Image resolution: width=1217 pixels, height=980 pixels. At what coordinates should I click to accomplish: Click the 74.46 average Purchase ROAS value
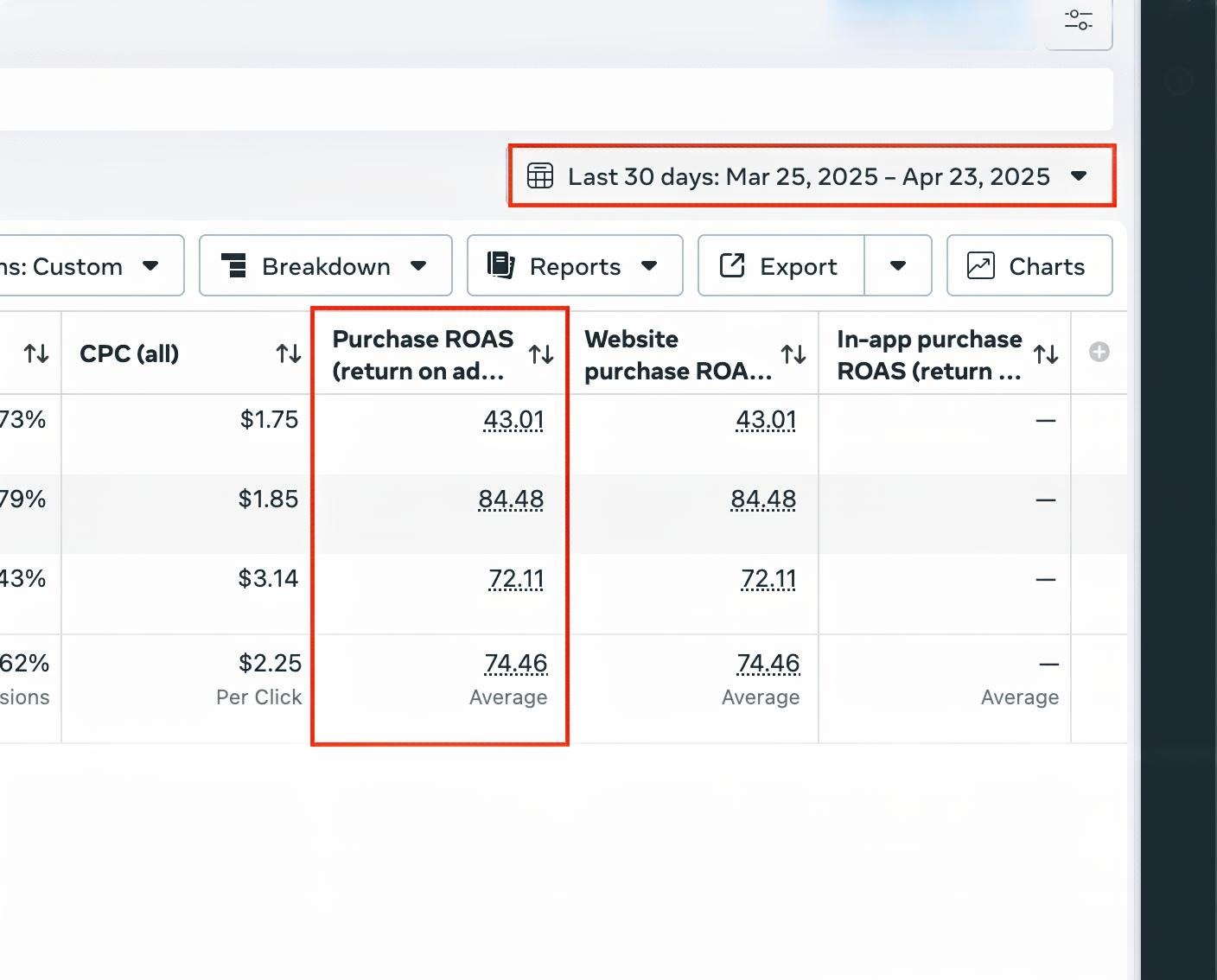(516, 664)
